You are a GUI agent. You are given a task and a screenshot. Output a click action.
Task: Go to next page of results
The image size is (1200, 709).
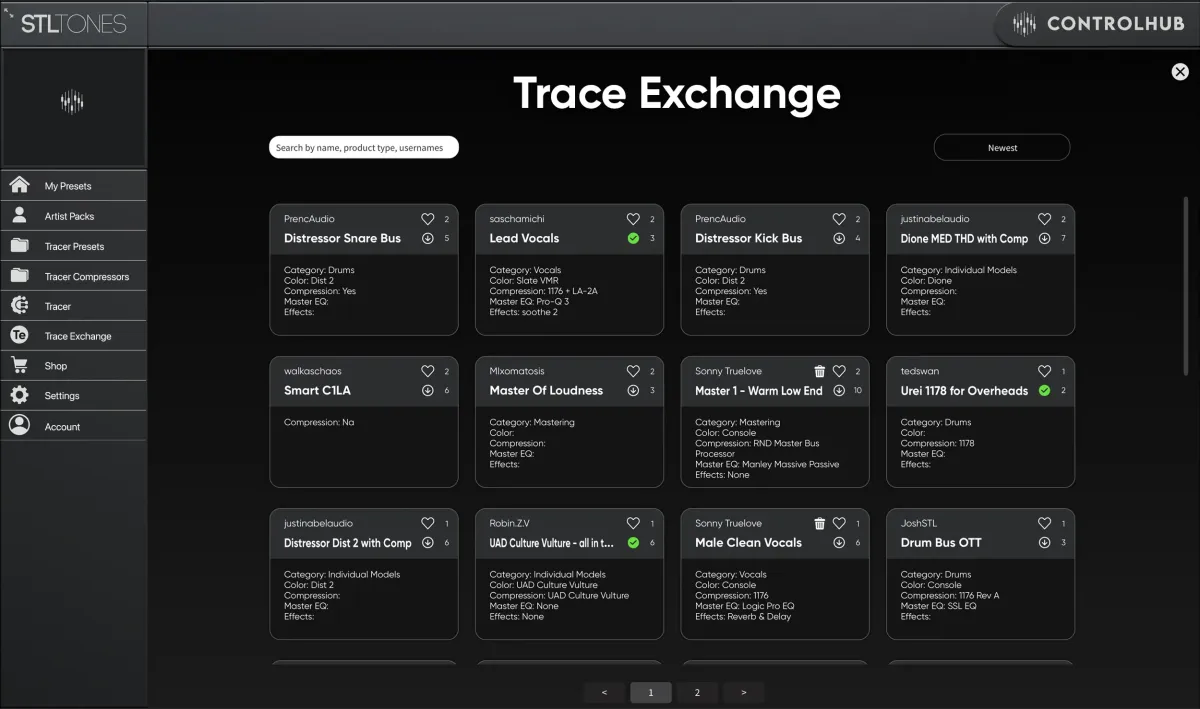click(x=743, y=692)
